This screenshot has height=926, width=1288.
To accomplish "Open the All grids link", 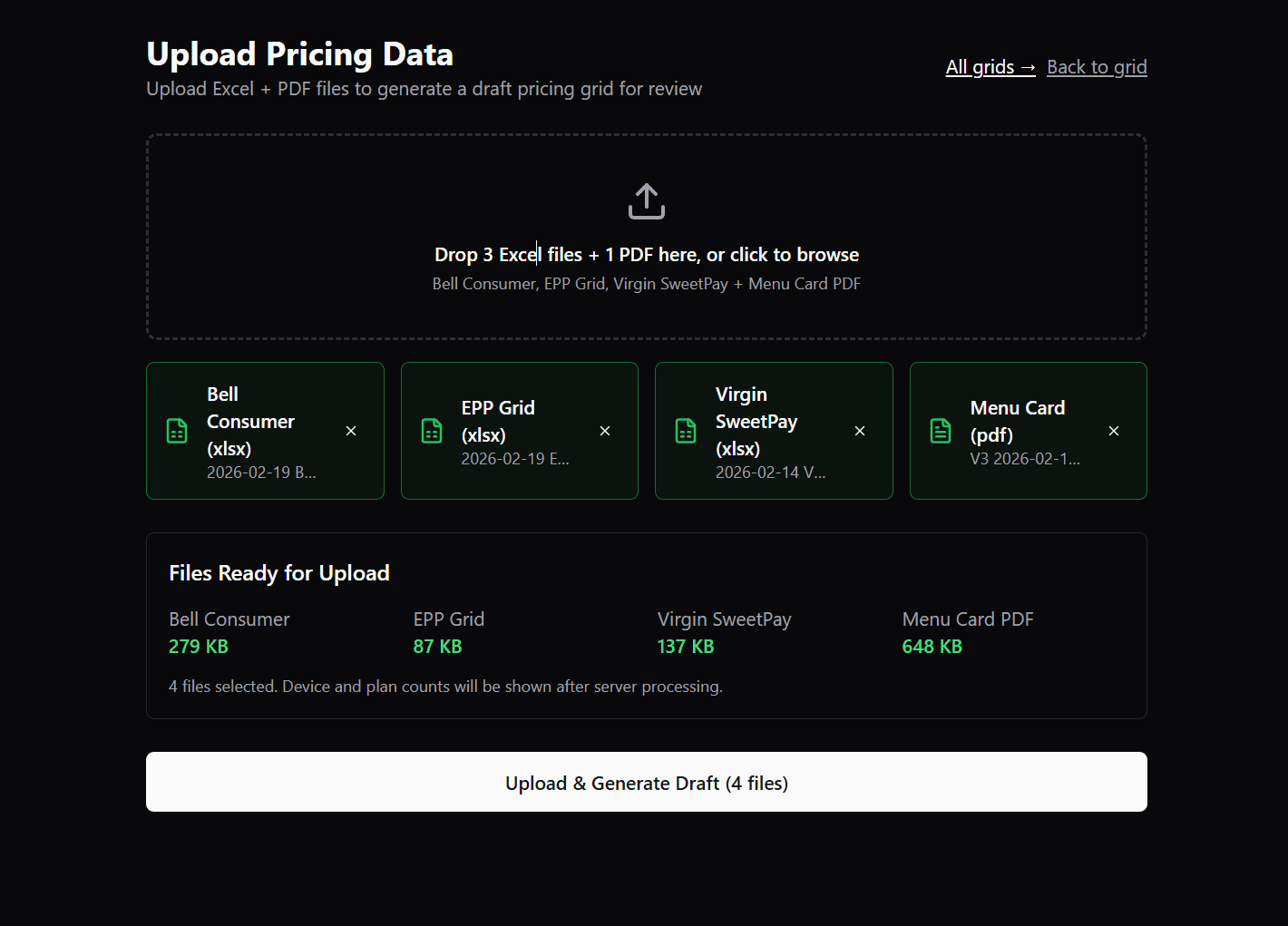I will coord(990,67).
